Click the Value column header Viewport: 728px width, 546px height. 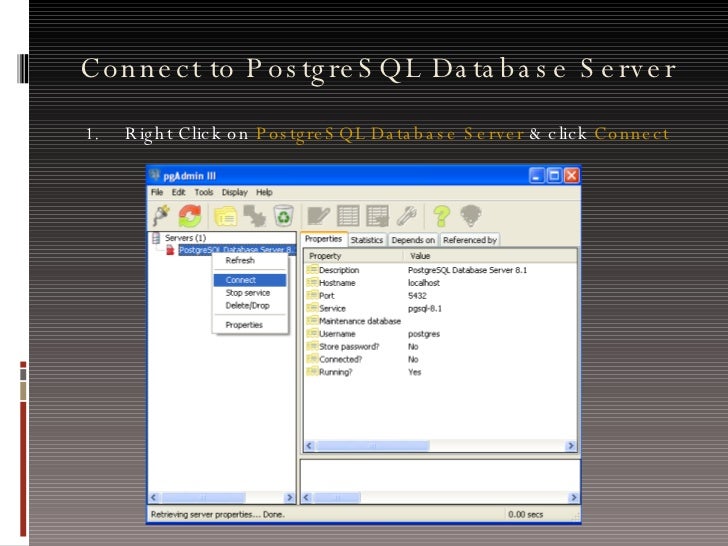489,256
